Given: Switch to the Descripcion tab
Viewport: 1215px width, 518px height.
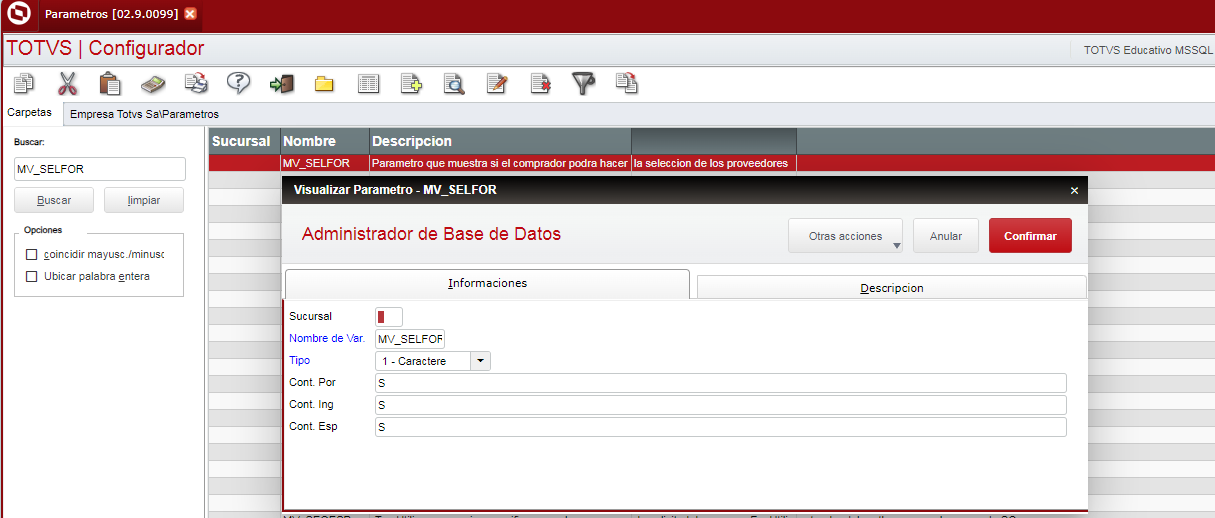Looking at the screenshot, I should click(891, 287).
